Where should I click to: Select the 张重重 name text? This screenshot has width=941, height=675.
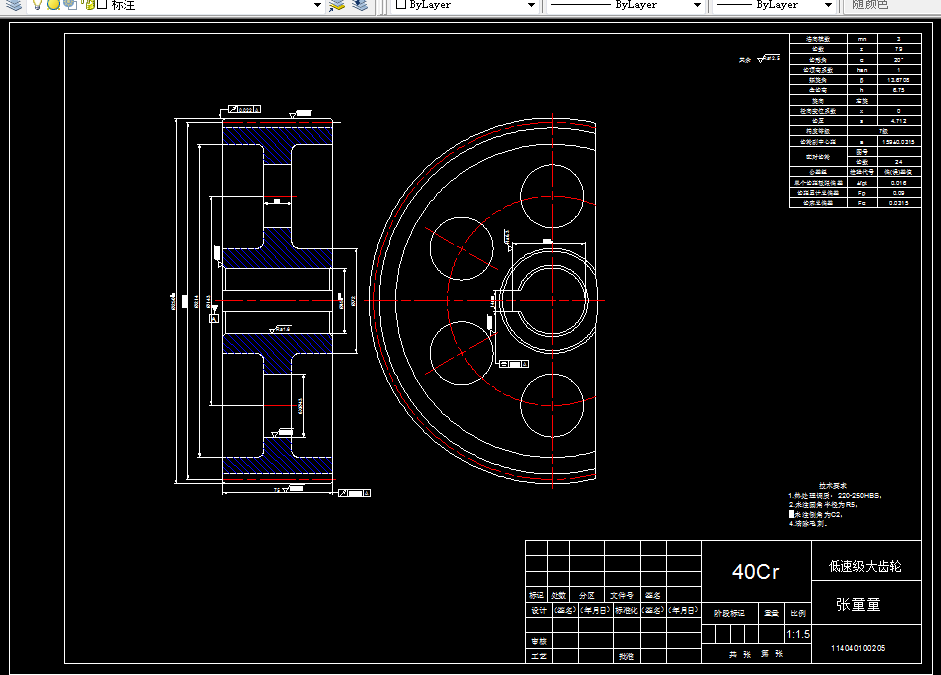(858, 605)
